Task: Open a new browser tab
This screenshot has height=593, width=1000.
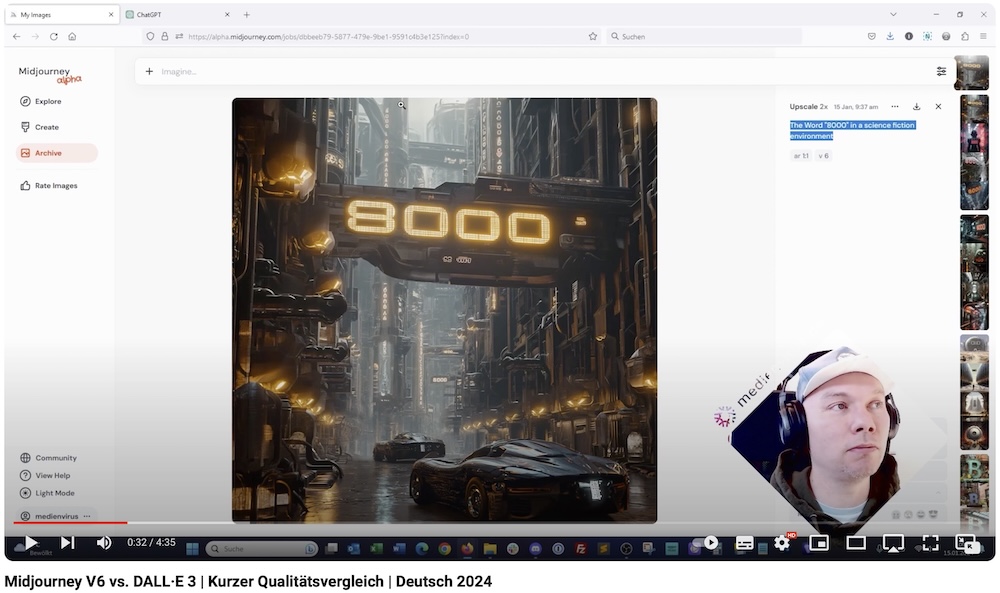Action: (247, 15)
